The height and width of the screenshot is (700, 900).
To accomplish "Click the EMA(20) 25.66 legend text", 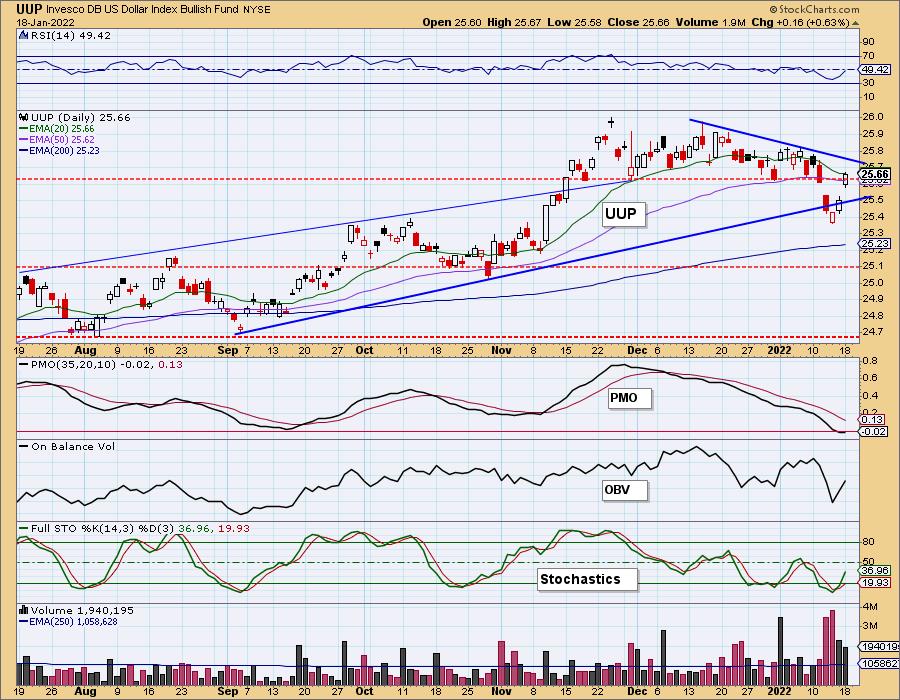I will [62, 129].
